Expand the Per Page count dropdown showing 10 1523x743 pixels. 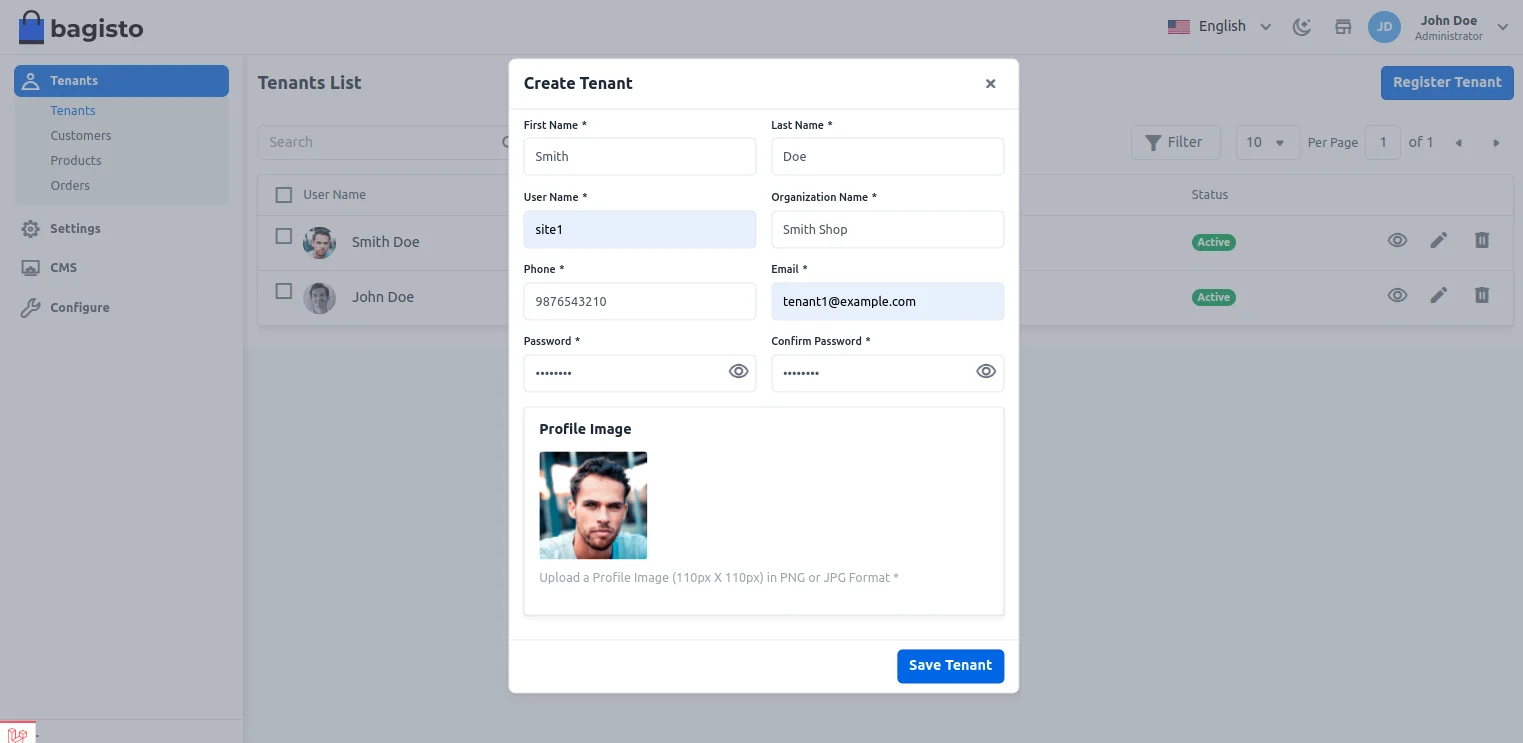click(x=1267, y=142)
